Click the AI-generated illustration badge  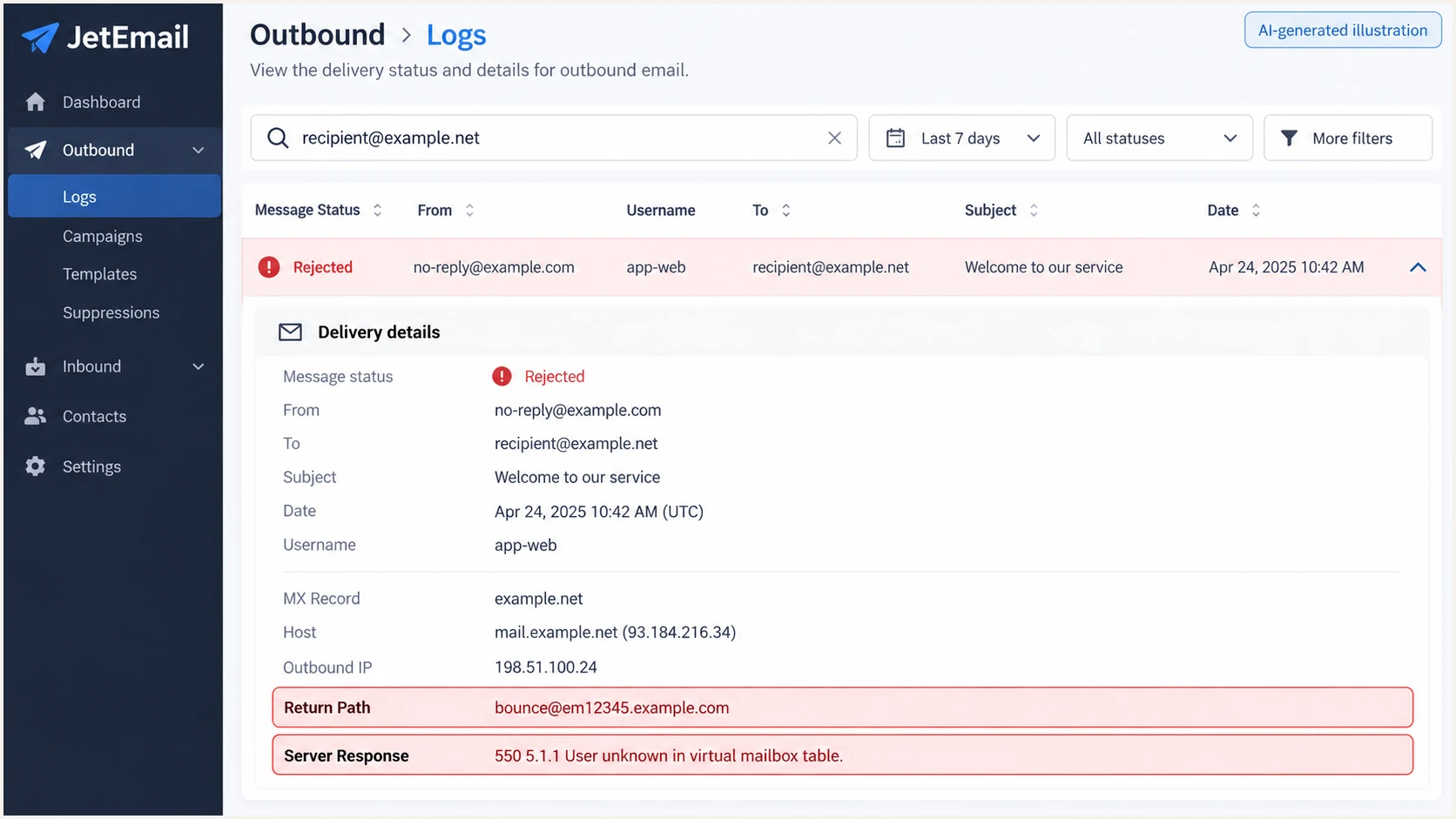tap(1343, 30)
